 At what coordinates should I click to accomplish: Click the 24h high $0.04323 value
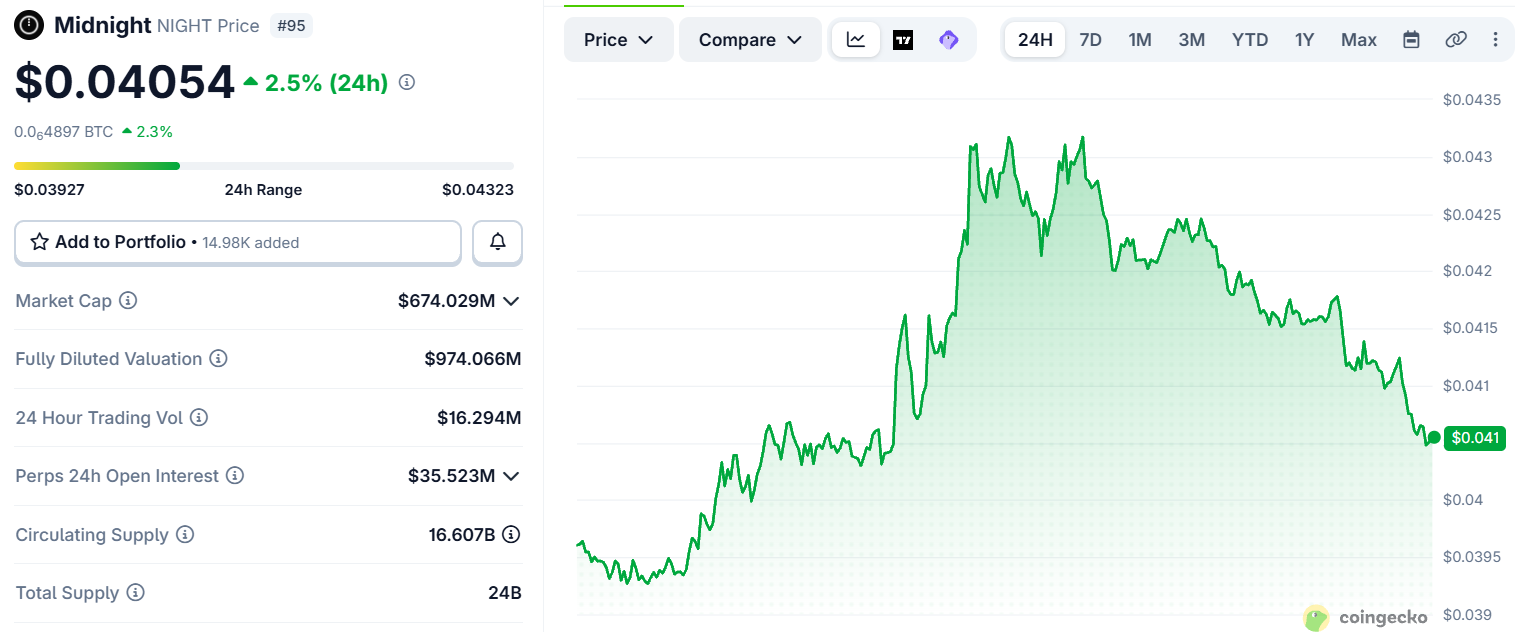point(478,190)
